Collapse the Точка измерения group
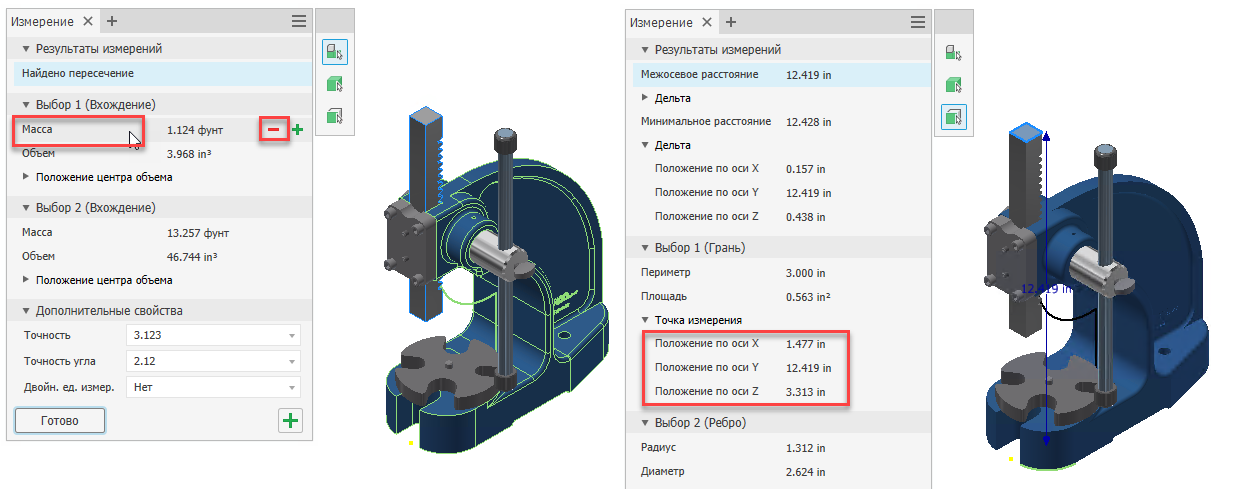1234x489 pixels. point(645,320)
